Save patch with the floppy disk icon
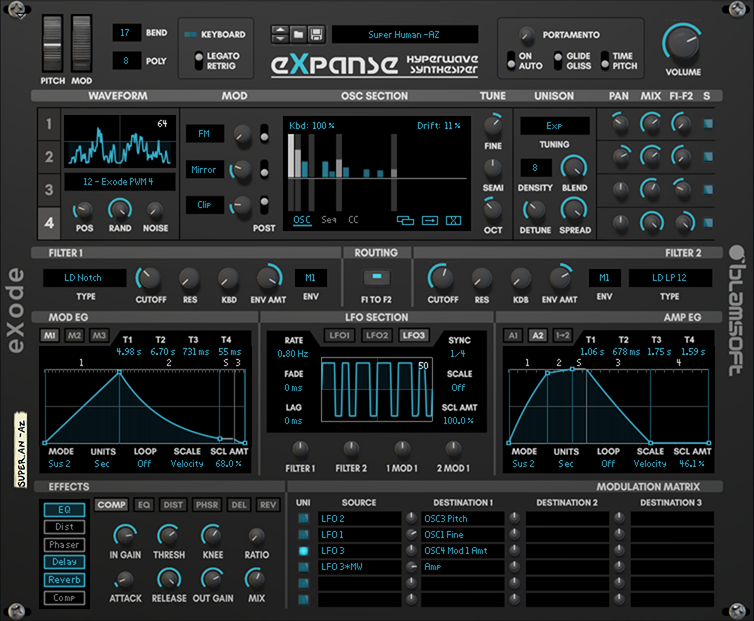The width and height of the screenshot is (754, 621). pos(316,35)
